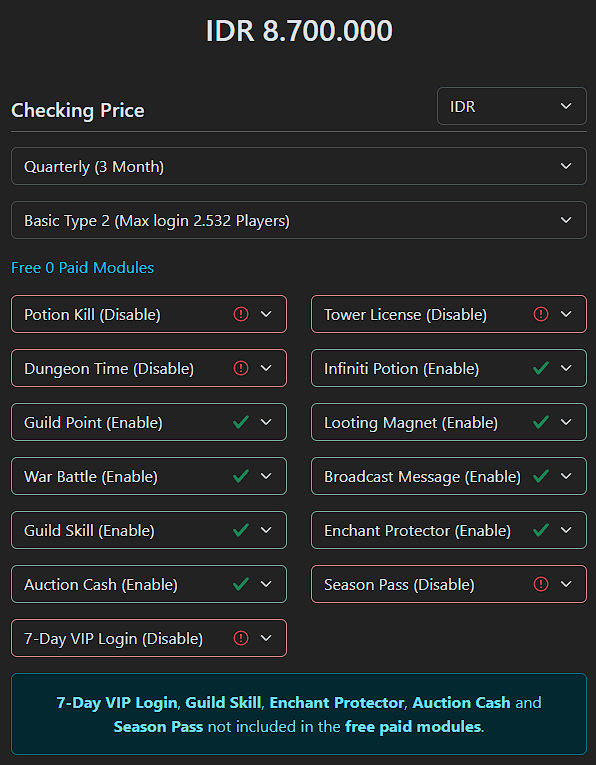Expand the Enchant Protector chevron arrow
The height and width of the screenshot is (765, 596).
point(566,530)
